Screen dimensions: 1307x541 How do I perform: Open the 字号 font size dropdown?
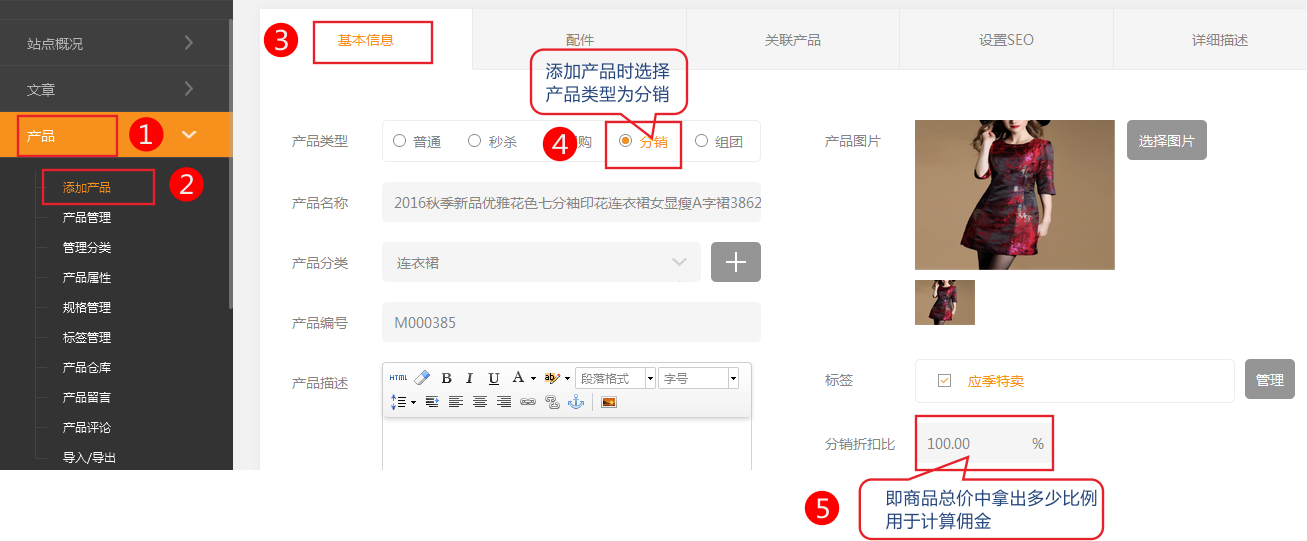click(x=698, y=378)
